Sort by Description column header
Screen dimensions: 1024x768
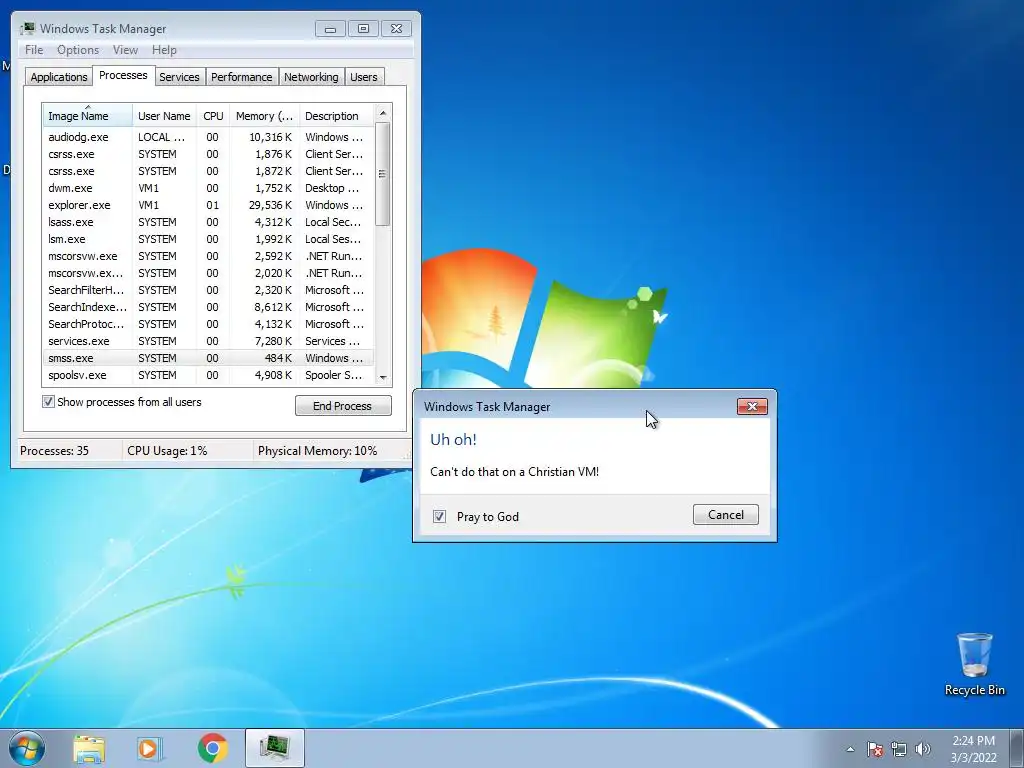(336, 116)
